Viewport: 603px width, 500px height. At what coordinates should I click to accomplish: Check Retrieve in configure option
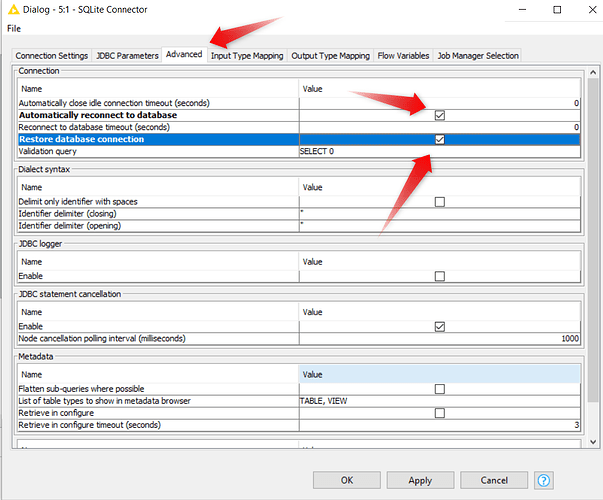point(440,413)
